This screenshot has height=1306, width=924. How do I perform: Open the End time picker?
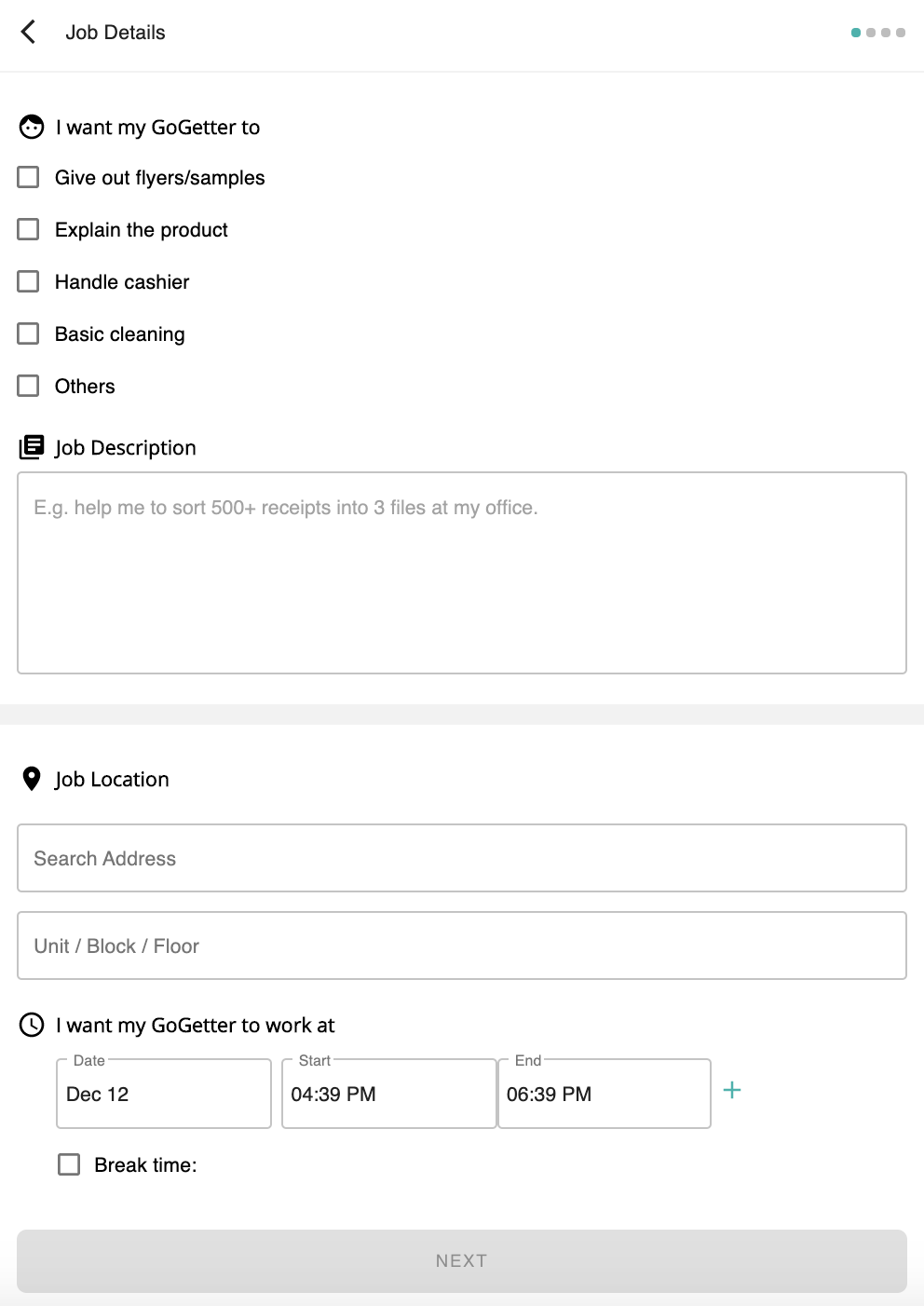tap(605, 1094)
